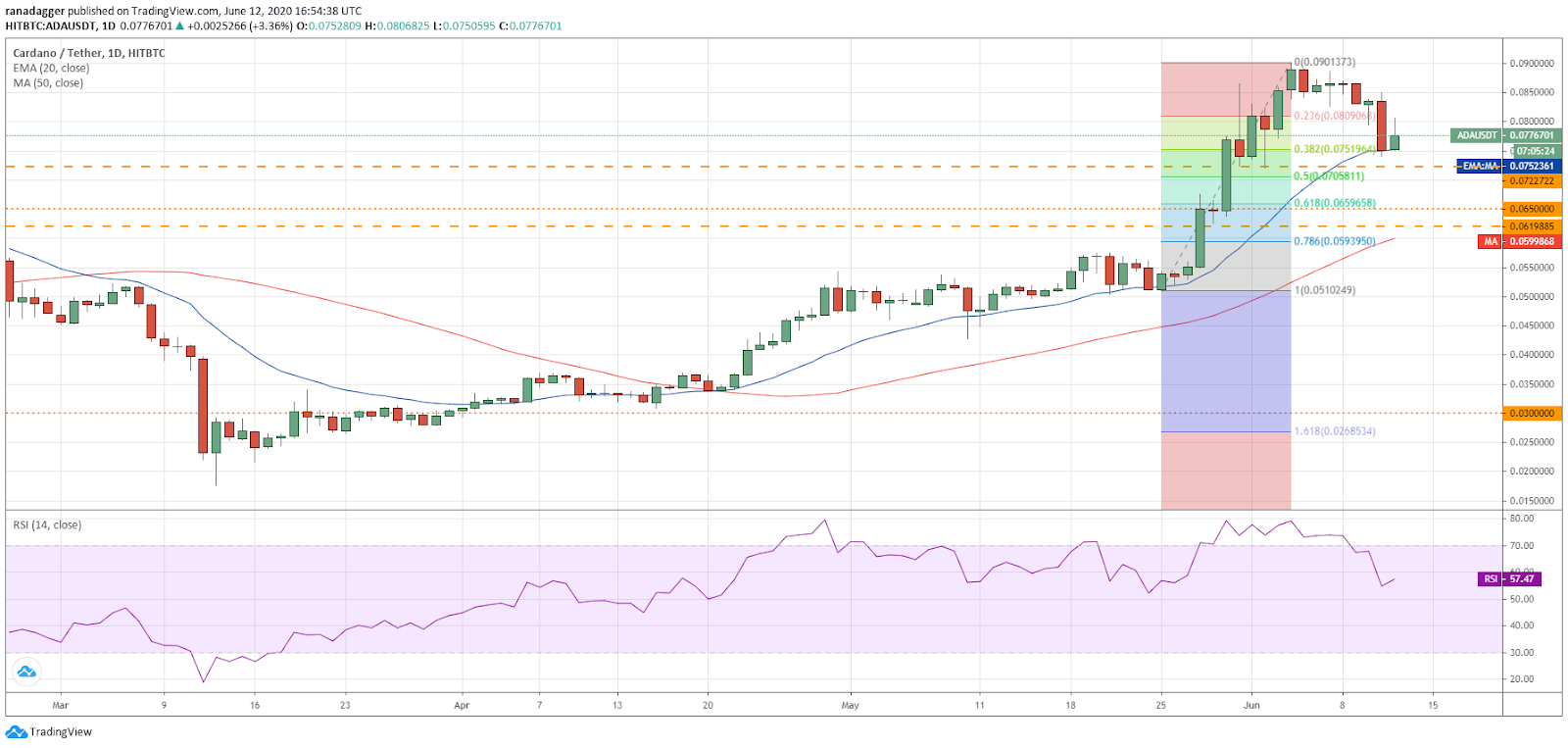Click the blue 'EMA:MA' price tag

pyautogui.click(x=1481, y=167)
